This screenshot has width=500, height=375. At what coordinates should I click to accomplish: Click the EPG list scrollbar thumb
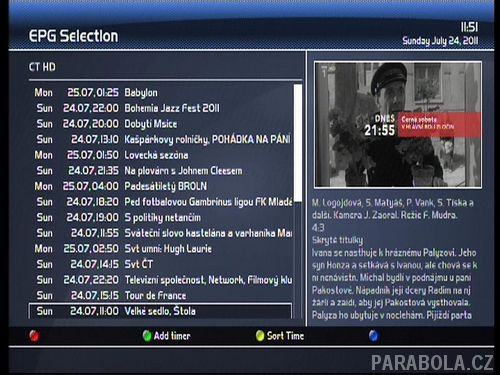[298, 143]
